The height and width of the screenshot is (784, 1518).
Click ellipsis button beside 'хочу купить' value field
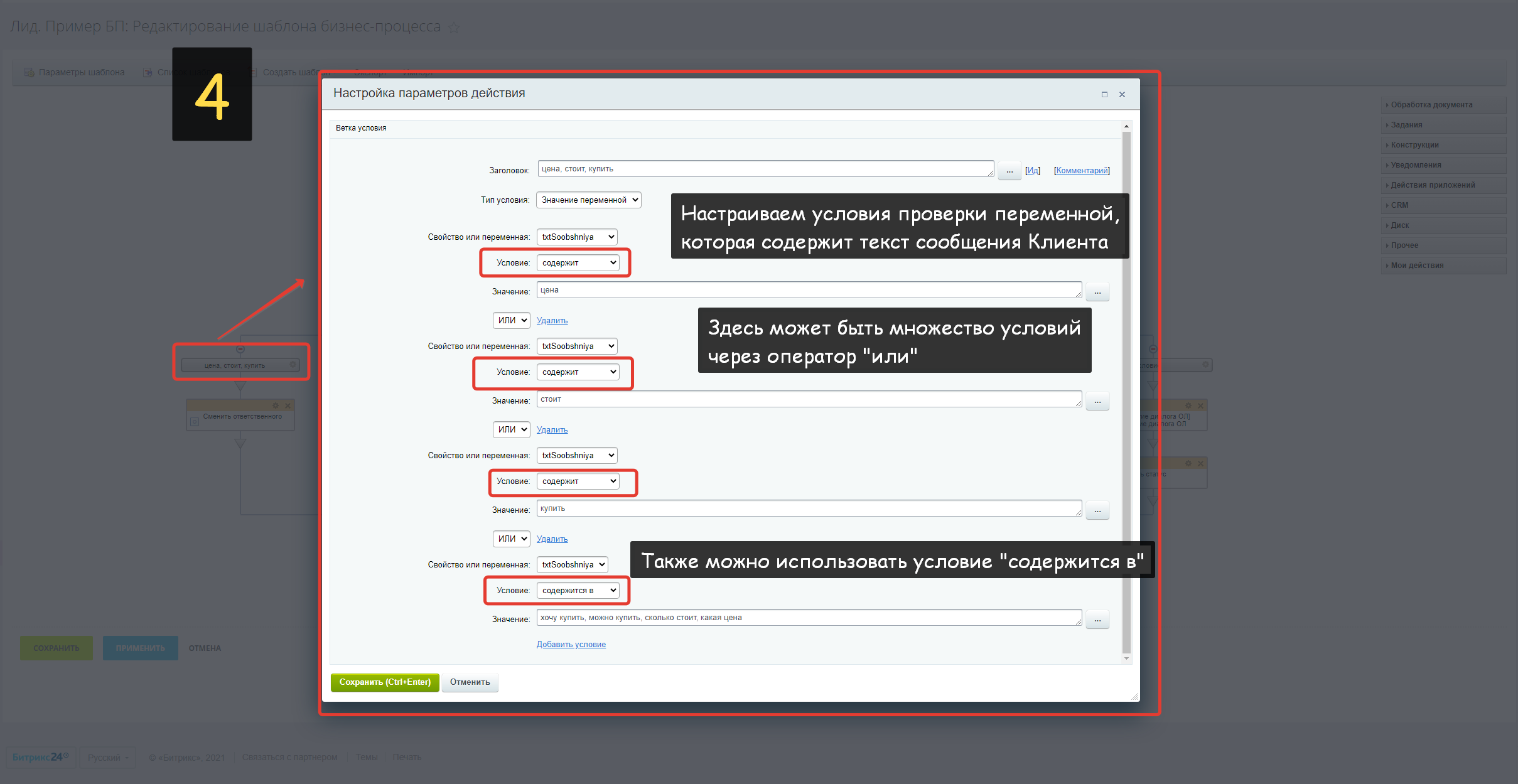tap(1097, 620)
